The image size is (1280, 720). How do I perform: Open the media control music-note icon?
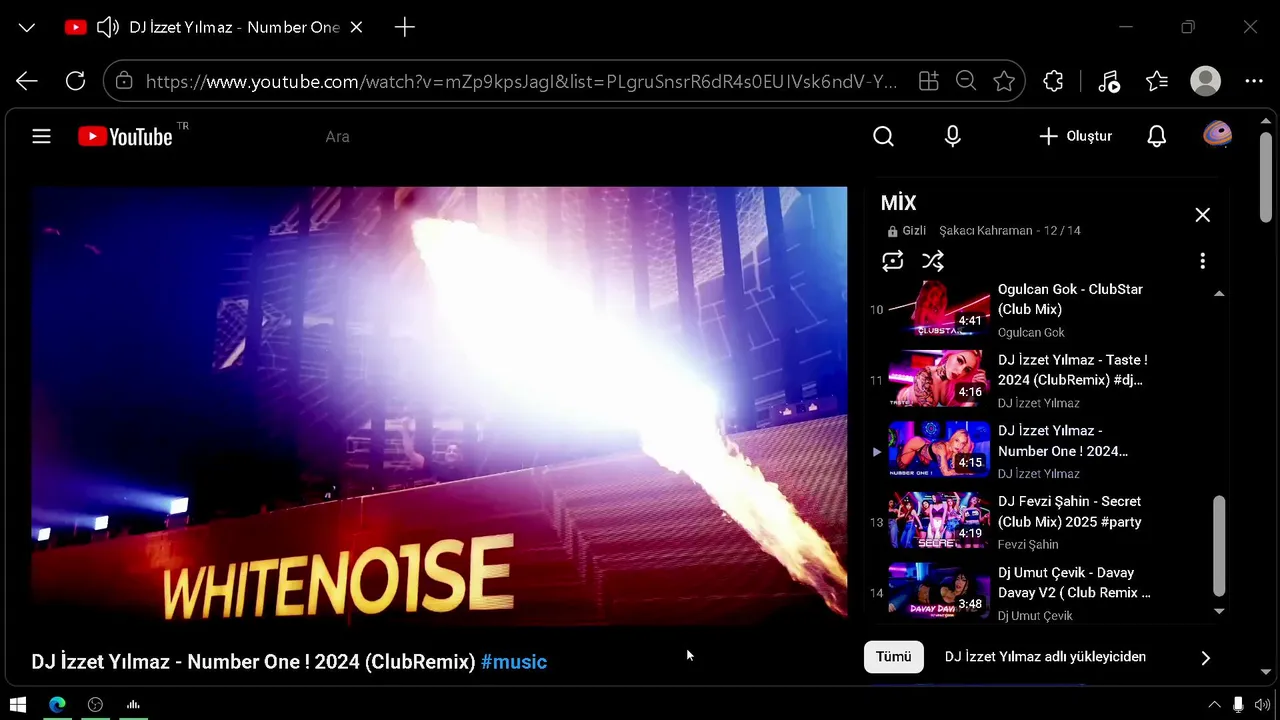(x=1109, y=82)
